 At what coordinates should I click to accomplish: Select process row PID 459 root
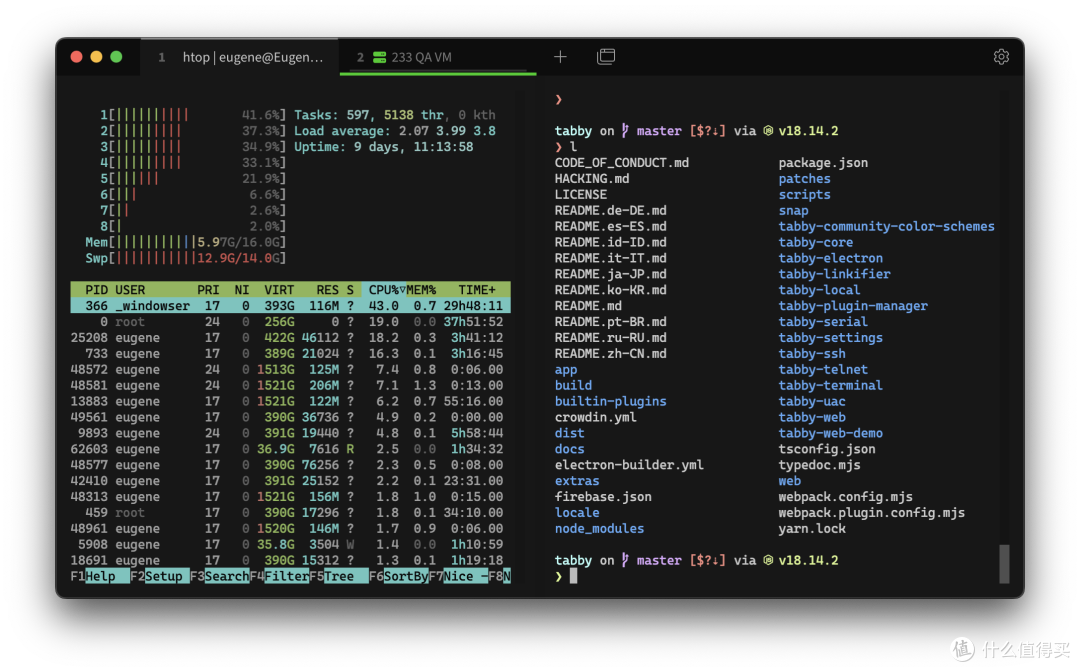coord(290,512)
